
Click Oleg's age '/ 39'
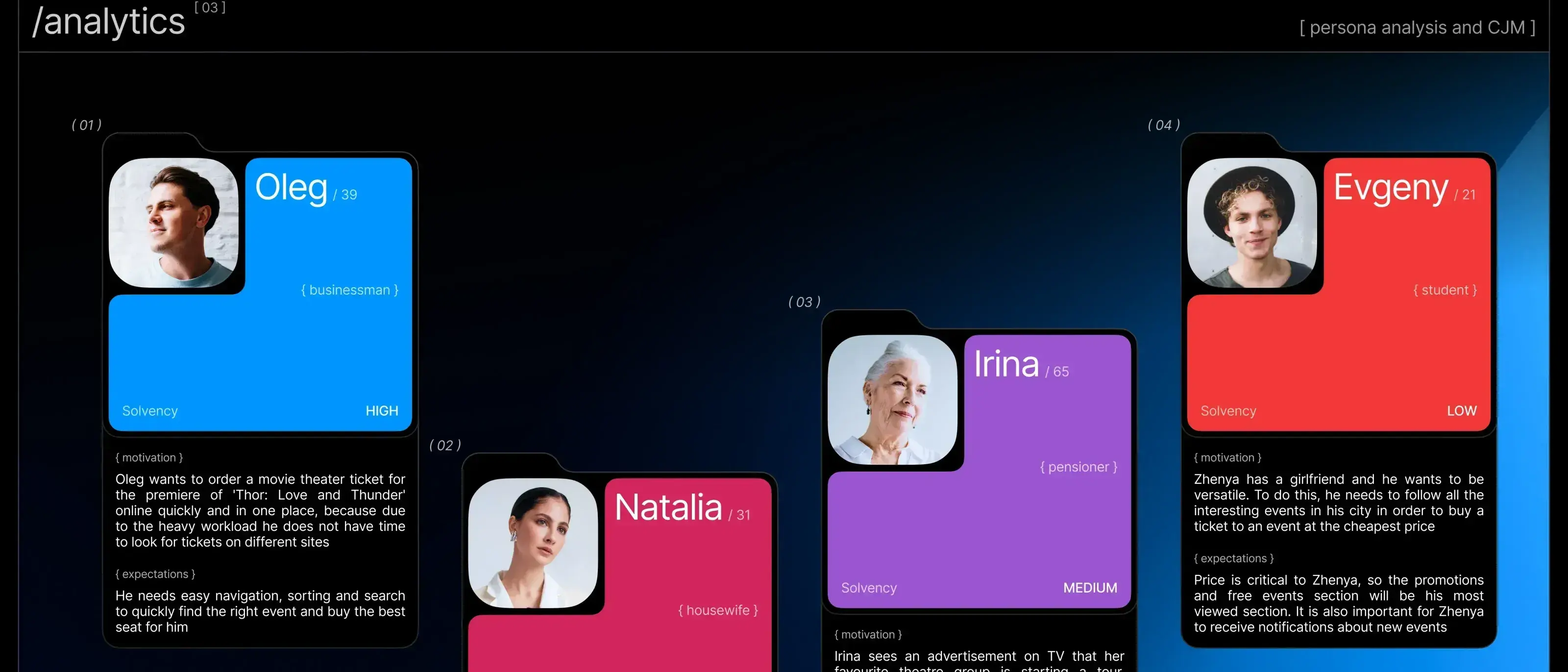coord(345,195)
